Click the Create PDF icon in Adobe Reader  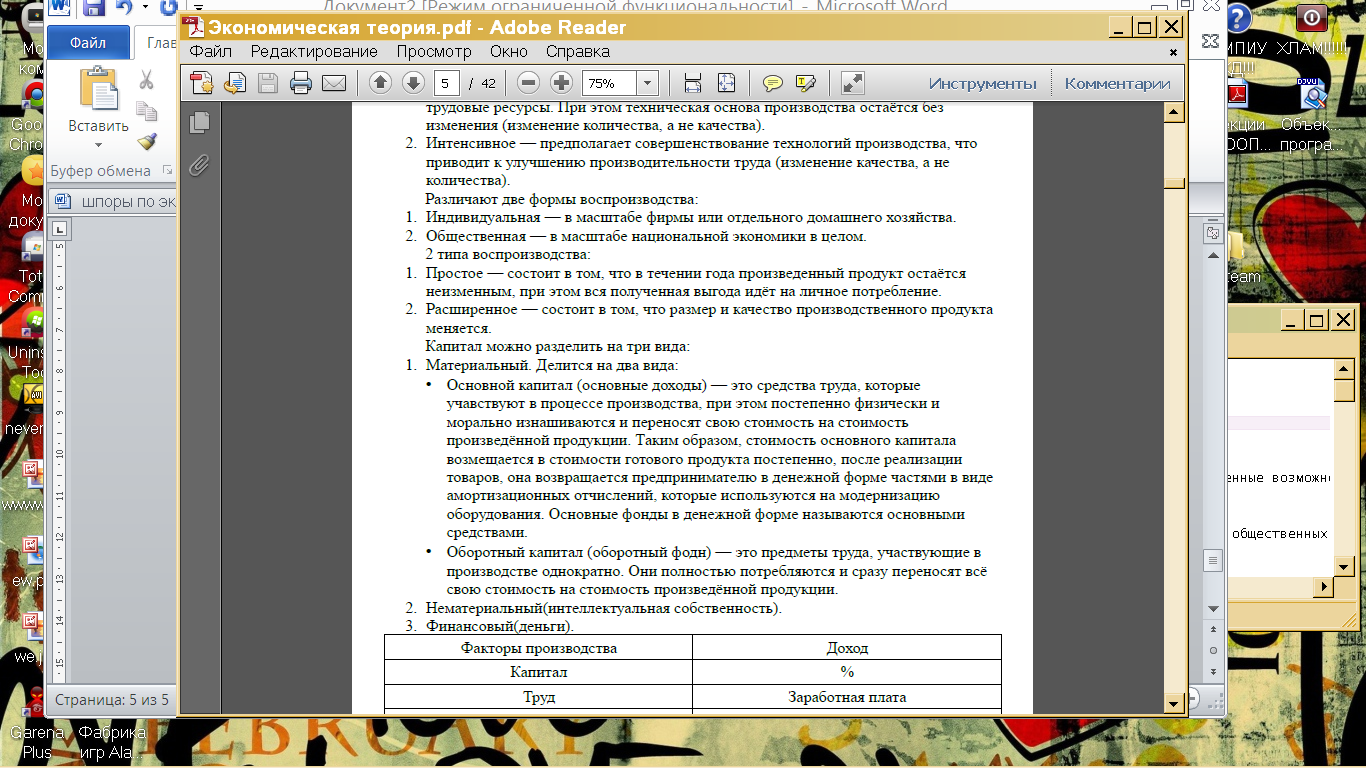pos(203,83)
